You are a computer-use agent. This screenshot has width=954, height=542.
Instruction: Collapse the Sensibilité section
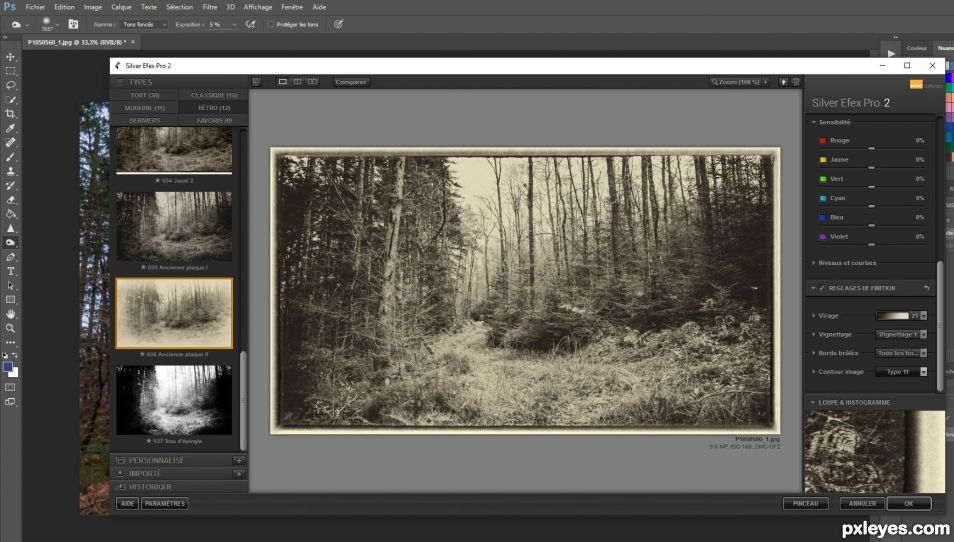814,122
